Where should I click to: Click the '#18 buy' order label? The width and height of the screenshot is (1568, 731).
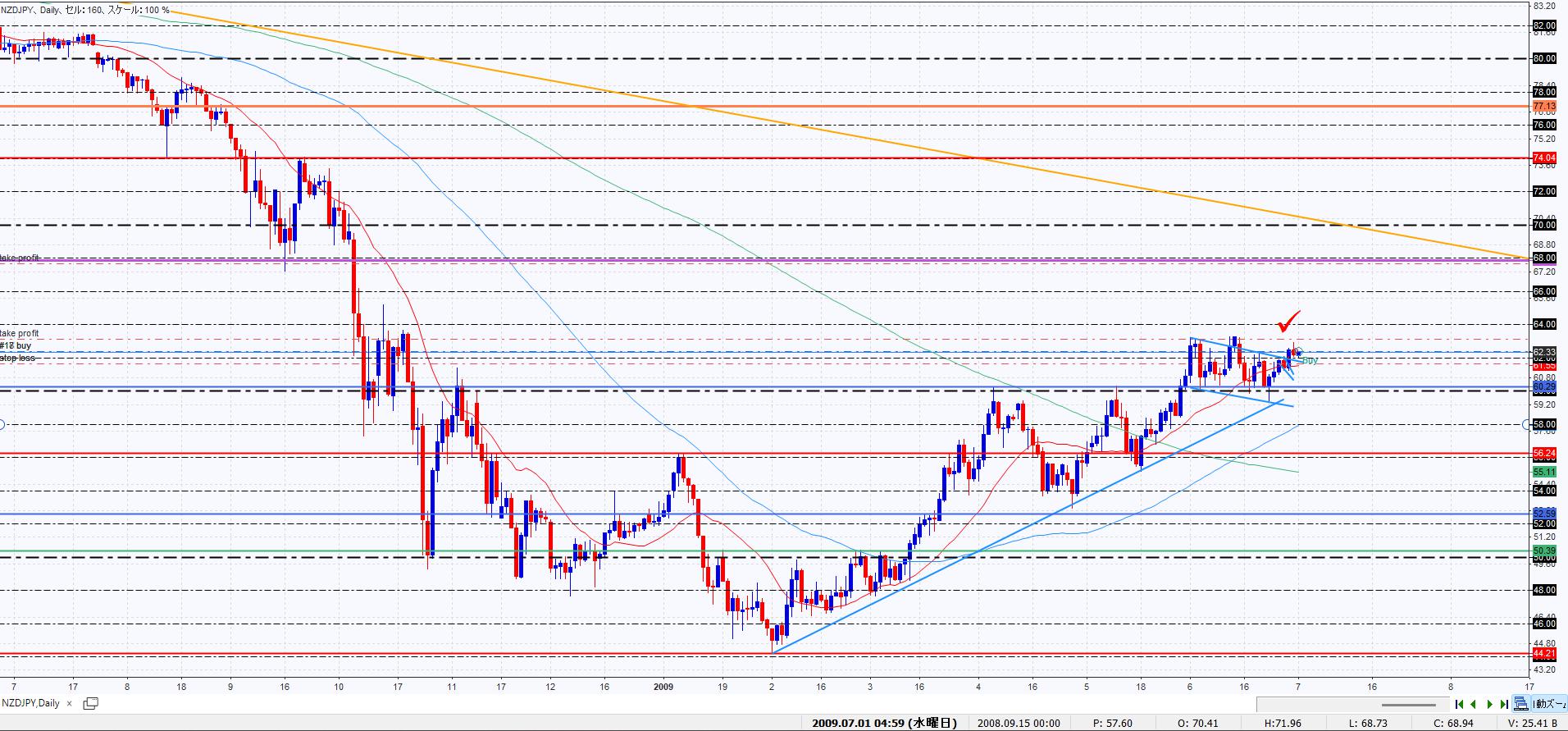16,345
